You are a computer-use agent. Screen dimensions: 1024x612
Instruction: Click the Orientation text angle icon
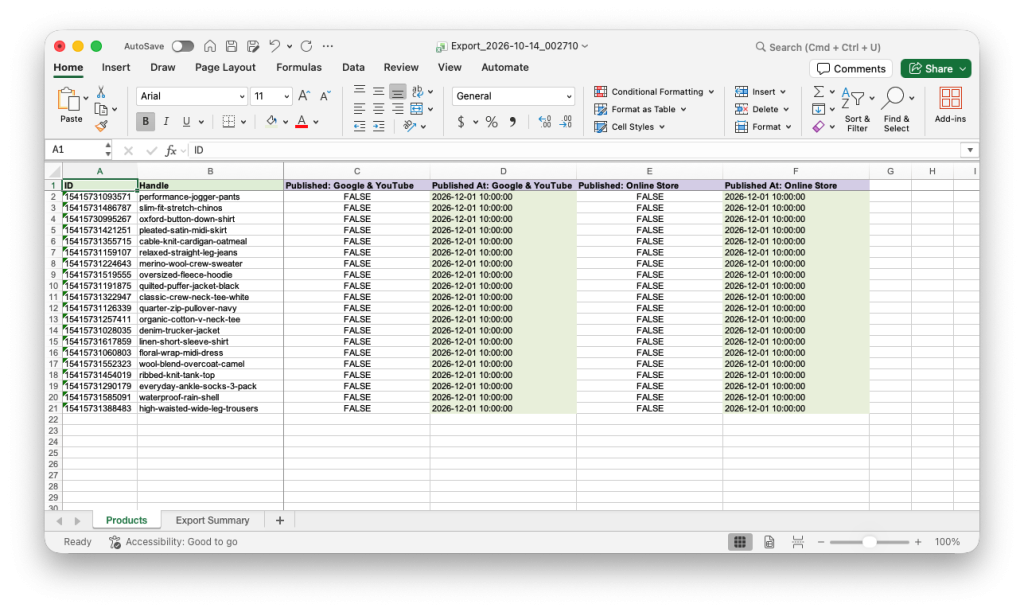[x=409, y=126]
